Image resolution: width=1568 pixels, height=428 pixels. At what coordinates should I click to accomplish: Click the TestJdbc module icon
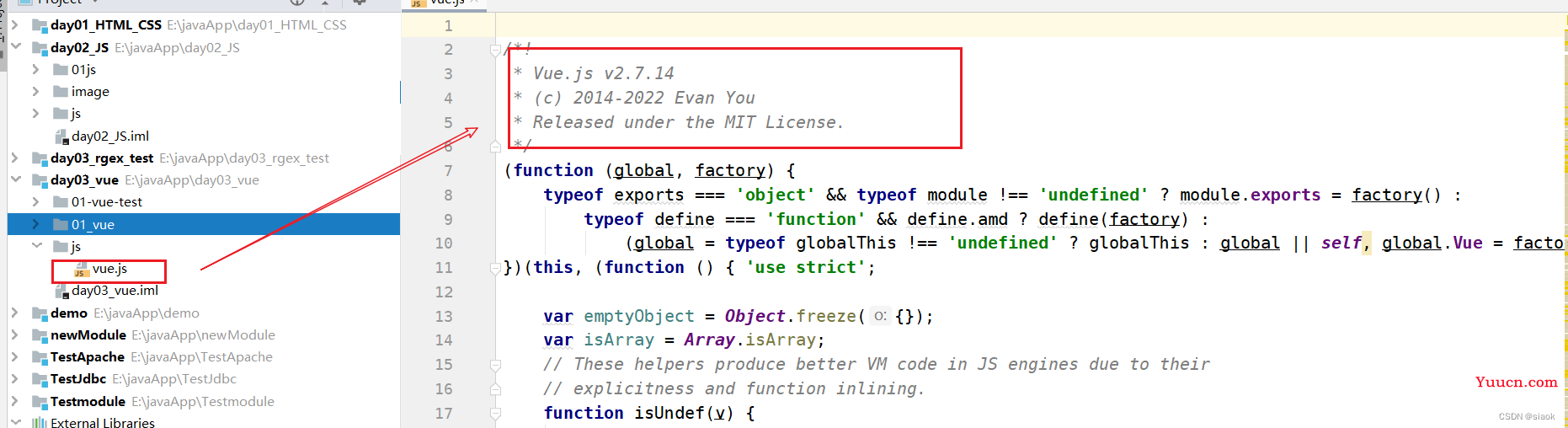(x=40, y=379)
